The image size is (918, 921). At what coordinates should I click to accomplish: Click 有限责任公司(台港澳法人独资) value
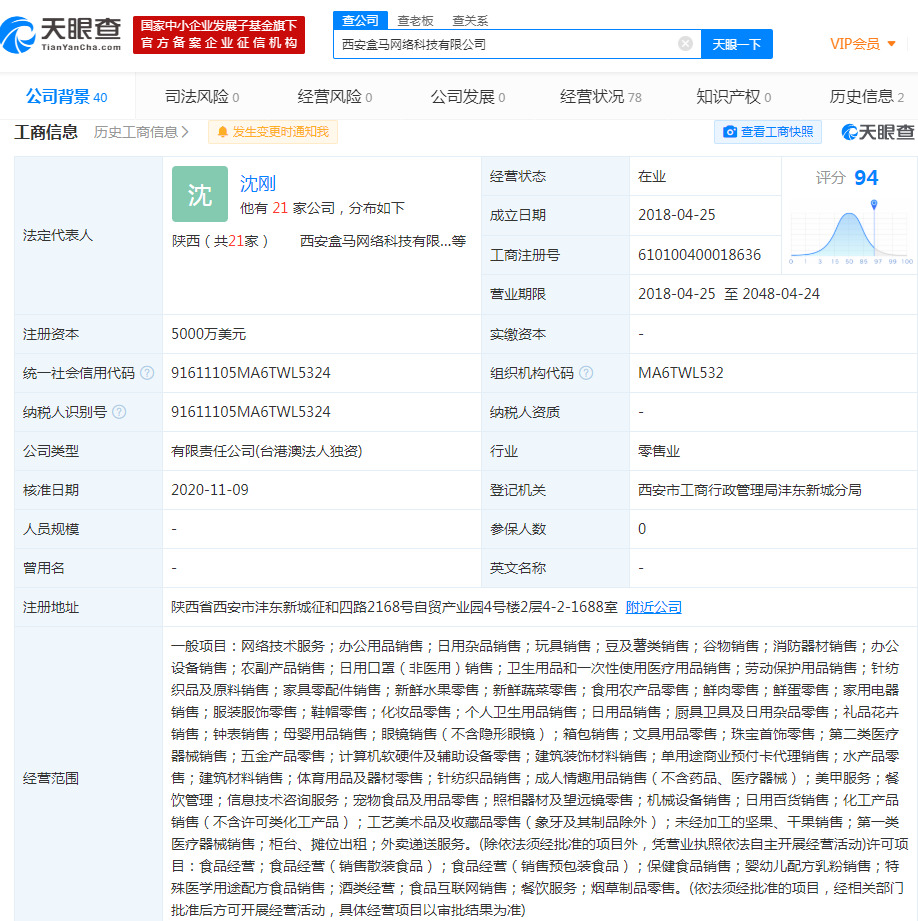coord(267,451)
